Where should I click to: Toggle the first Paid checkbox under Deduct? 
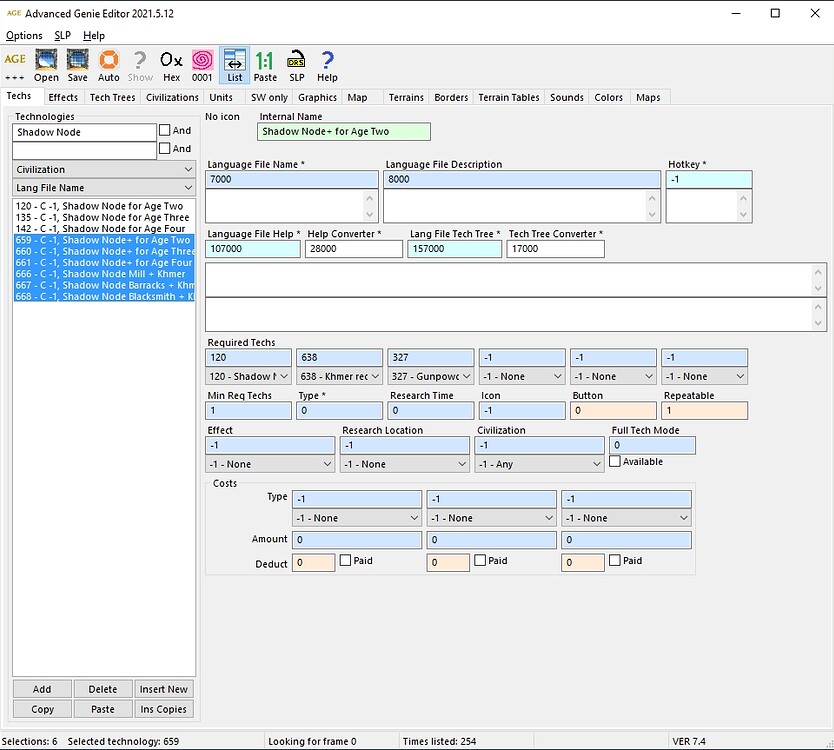[x=345, y=562]
